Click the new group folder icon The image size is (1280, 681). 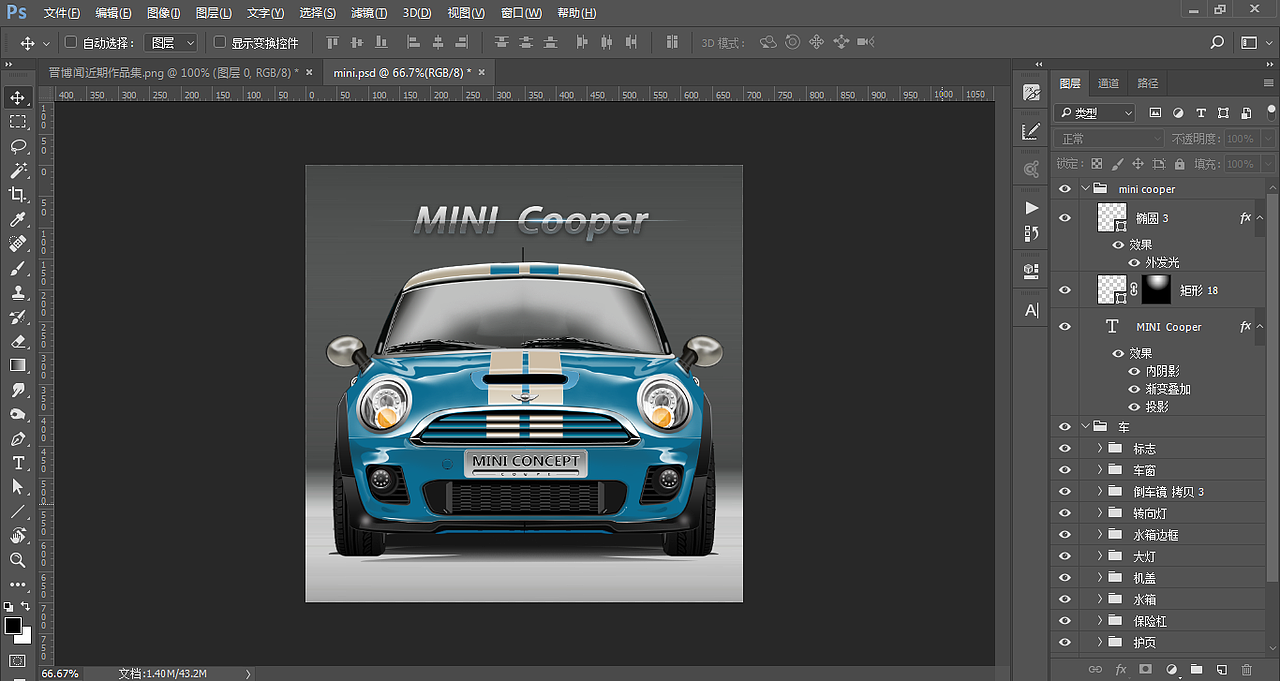(x=1196, y=669)
